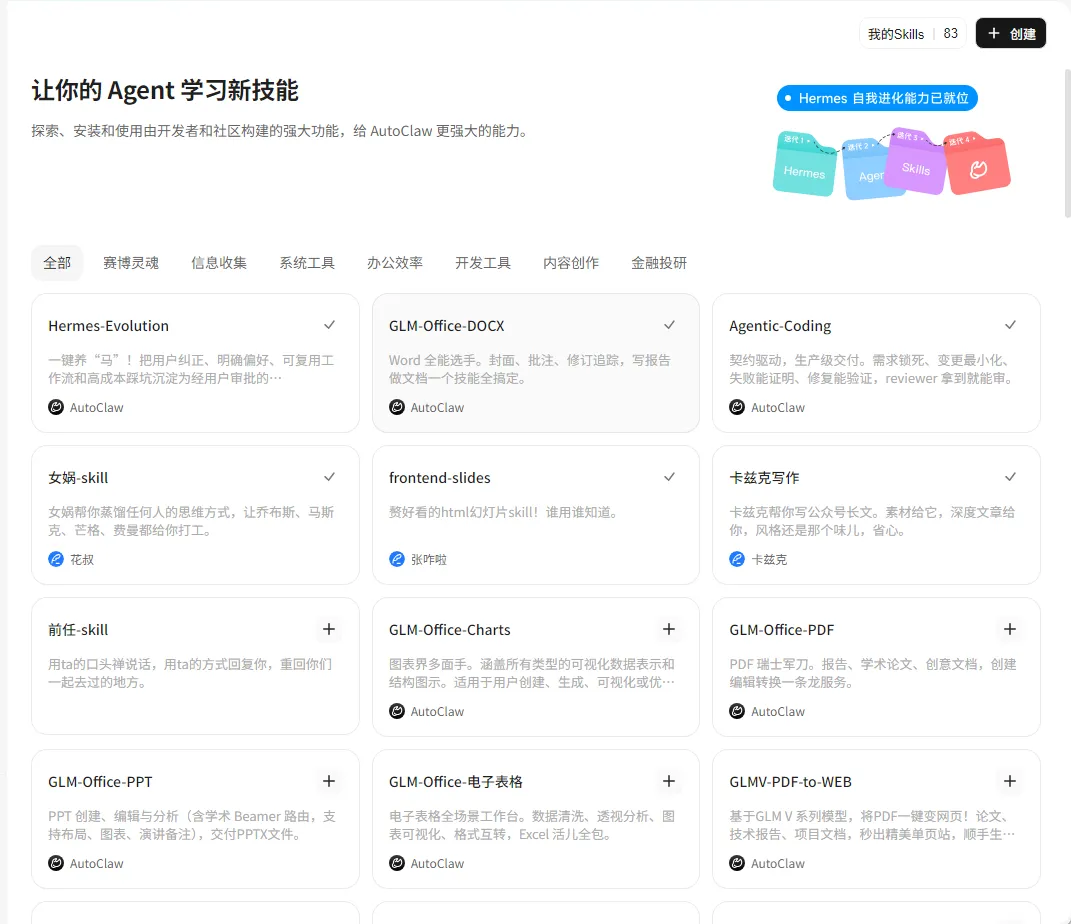Screen dimensions: 1071x924
Task: Open GLMV-PDF-to-WEB card title
Action: click(790, 782)
